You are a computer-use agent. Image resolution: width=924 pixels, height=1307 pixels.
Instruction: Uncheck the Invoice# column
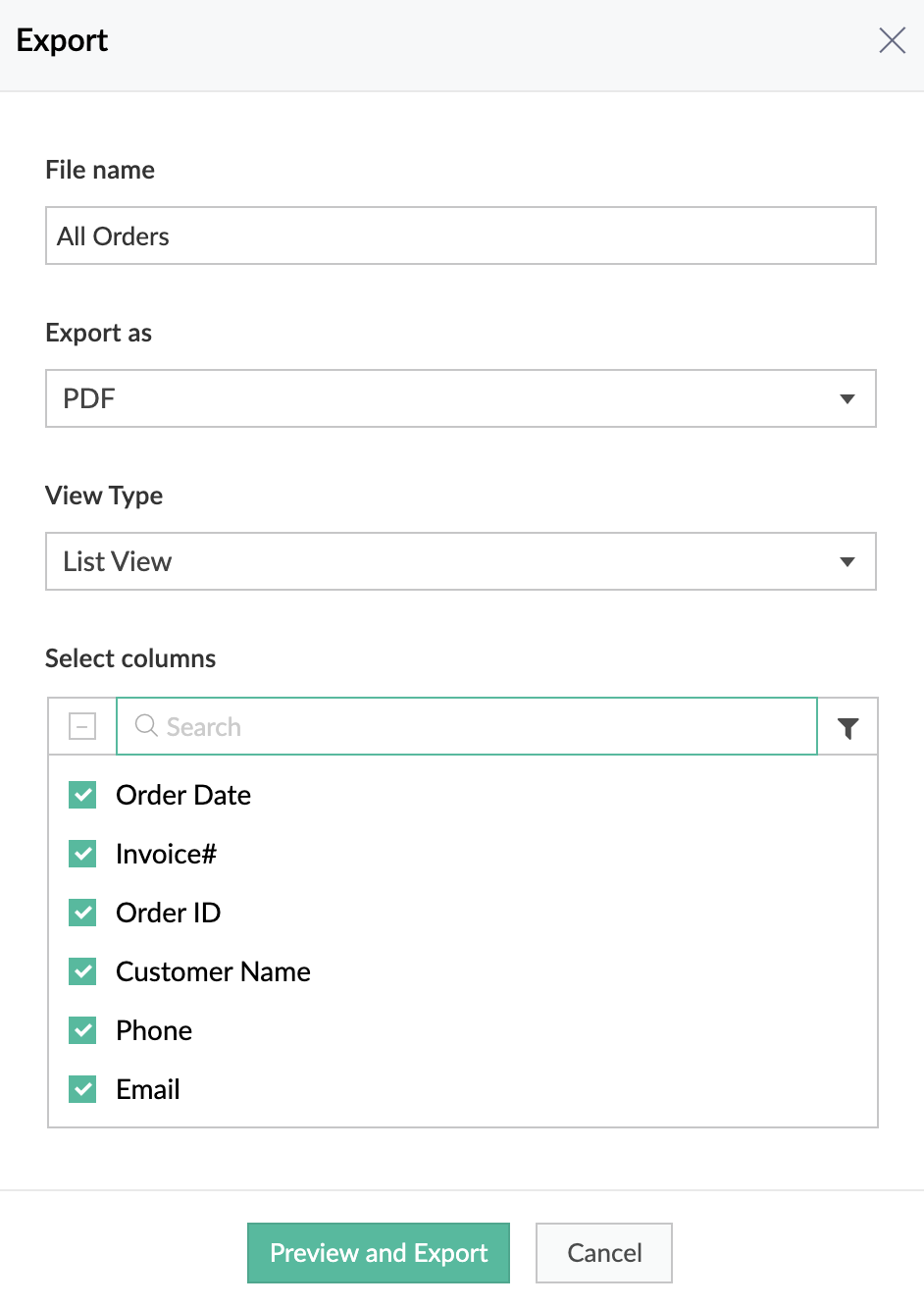[83, 854]
